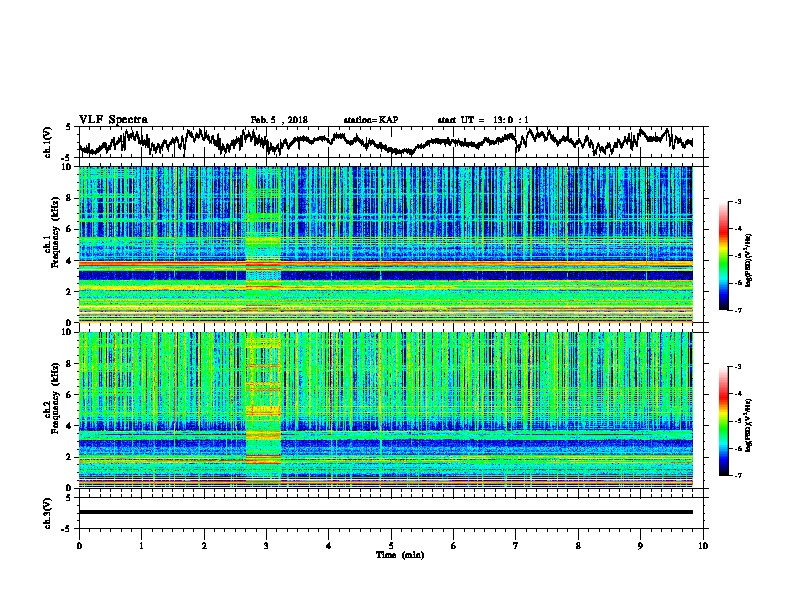
Task: Click the "Time (min)" x-axis label
Action: point(400,555)
